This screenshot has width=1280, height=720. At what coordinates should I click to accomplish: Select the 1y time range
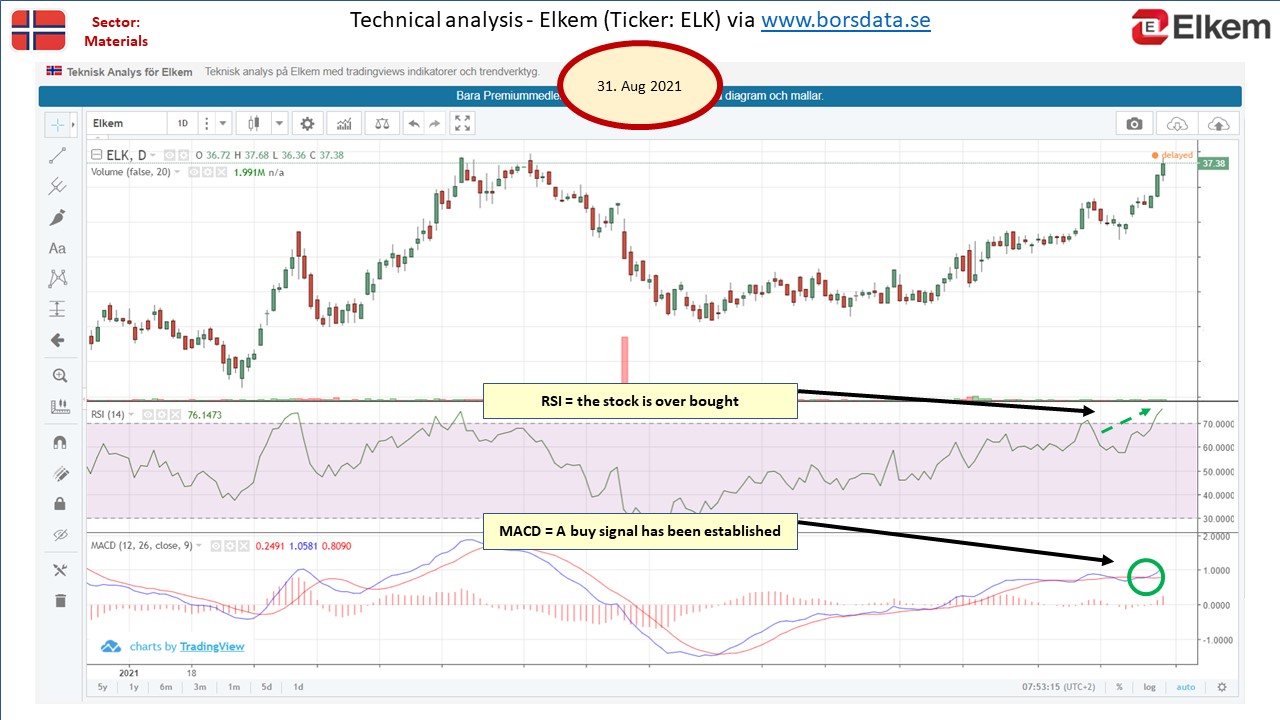134,687
